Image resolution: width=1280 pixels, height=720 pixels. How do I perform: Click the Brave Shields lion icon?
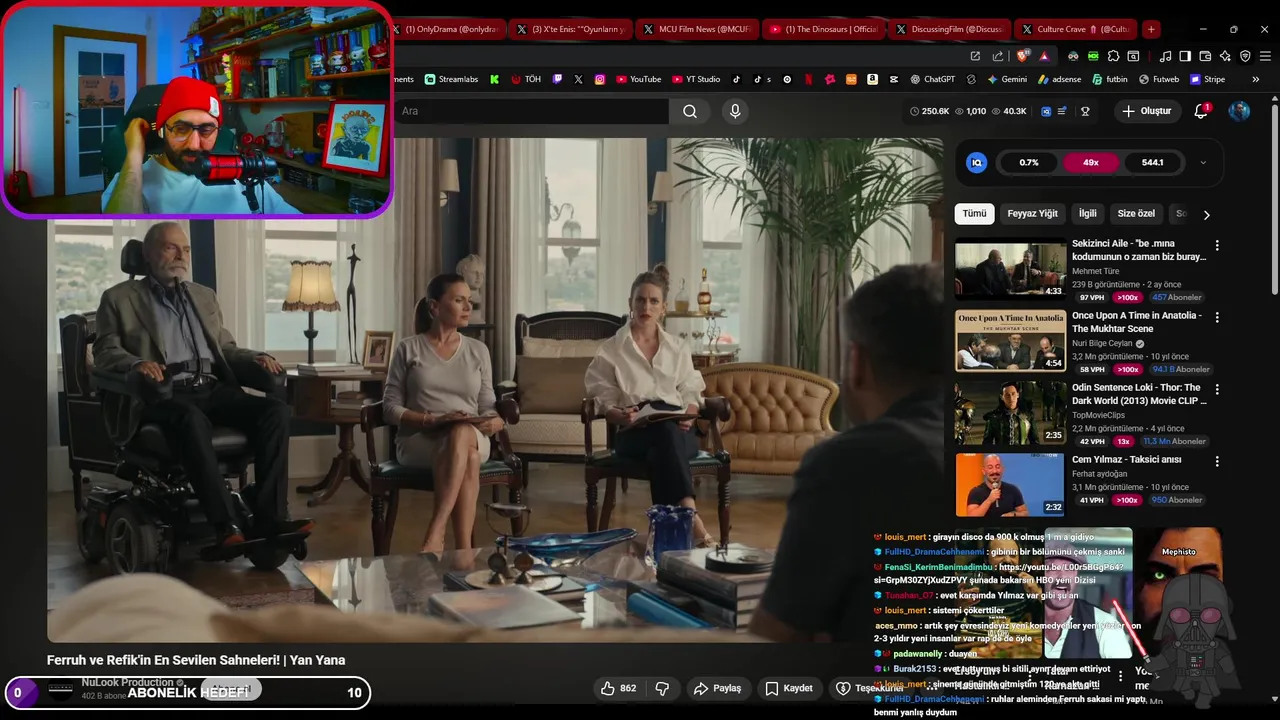coord(1023,56)
